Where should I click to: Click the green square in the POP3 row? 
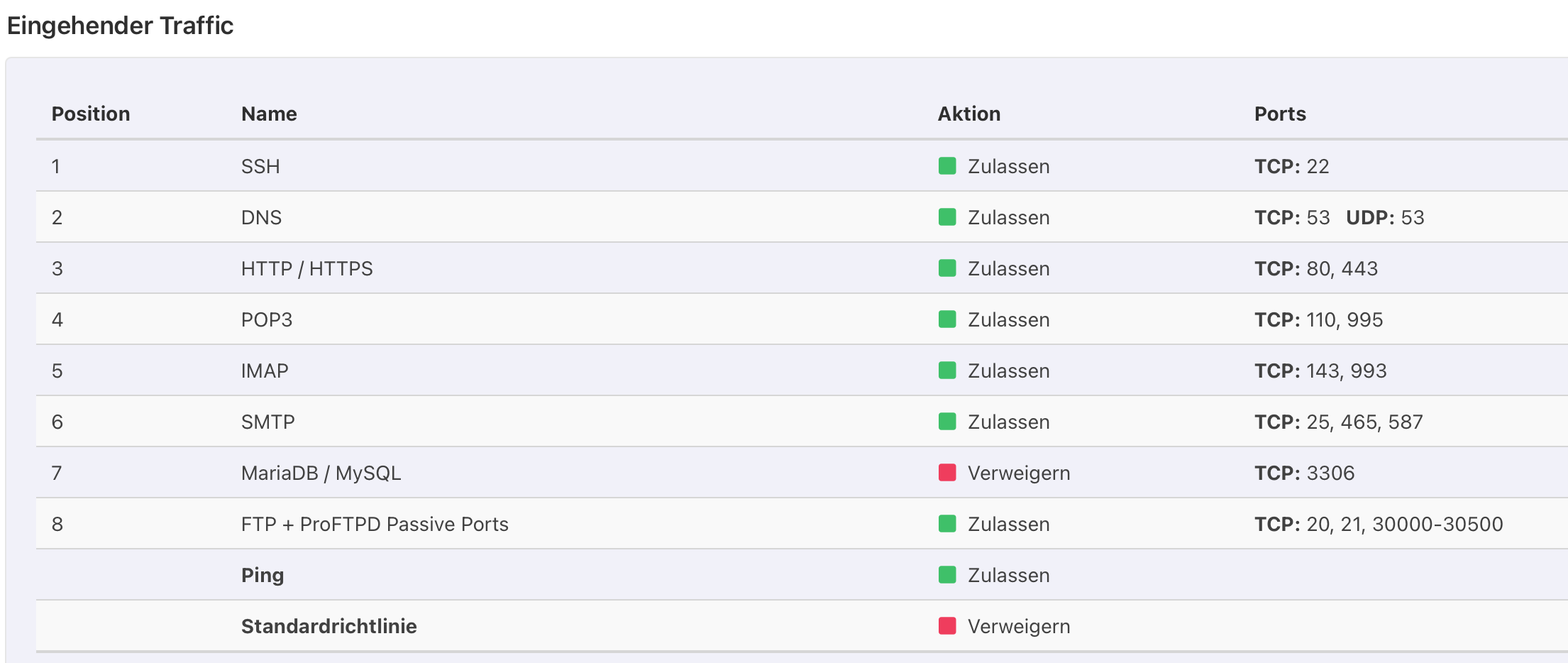947,319
